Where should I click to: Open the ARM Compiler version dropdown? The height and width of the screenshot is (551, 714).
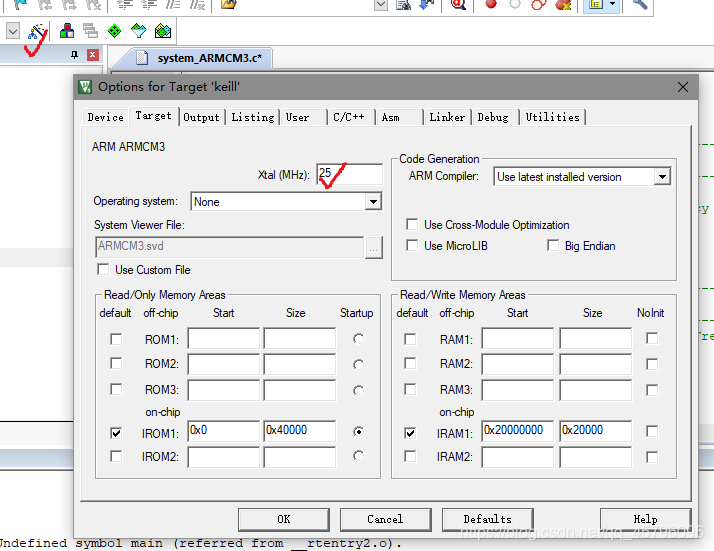click(662, 176)
